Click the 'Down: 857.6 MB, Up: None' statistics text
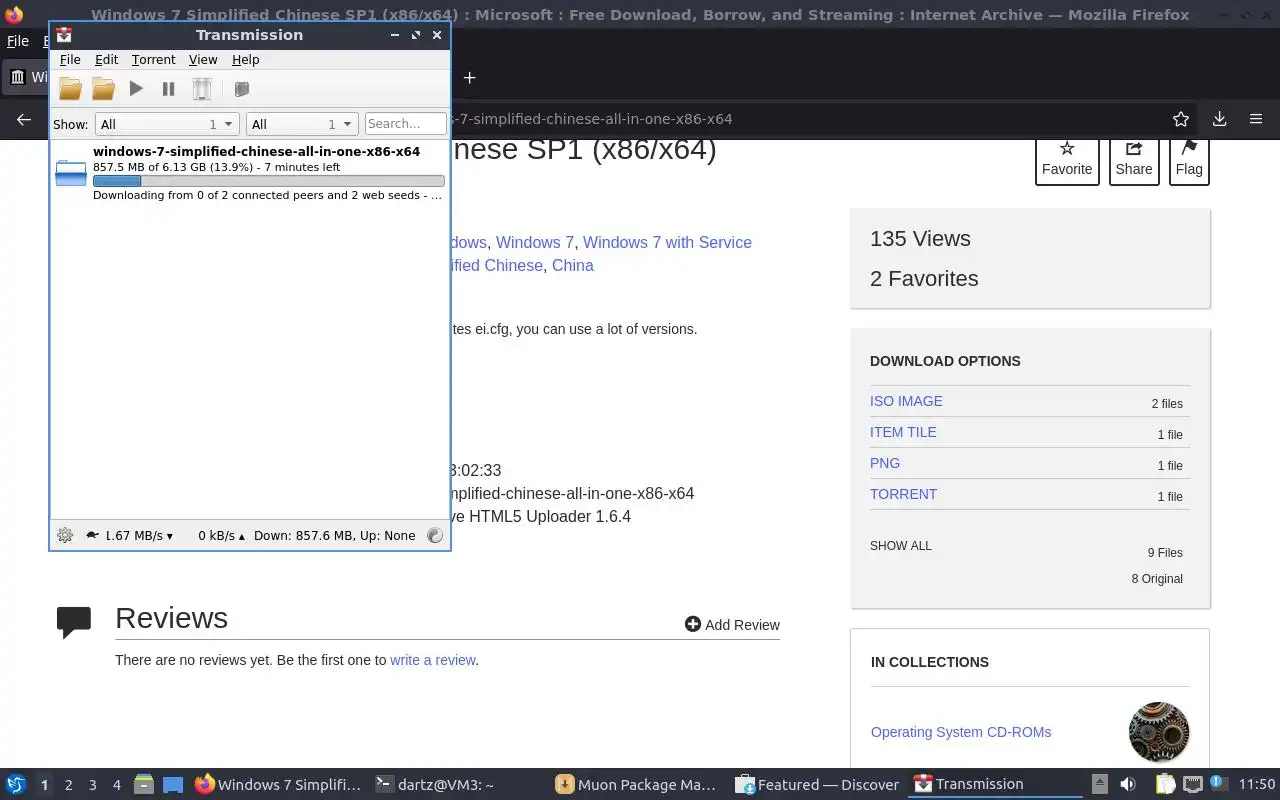The width and height of the screenshot is (1280, 800). tap(334, 535)
